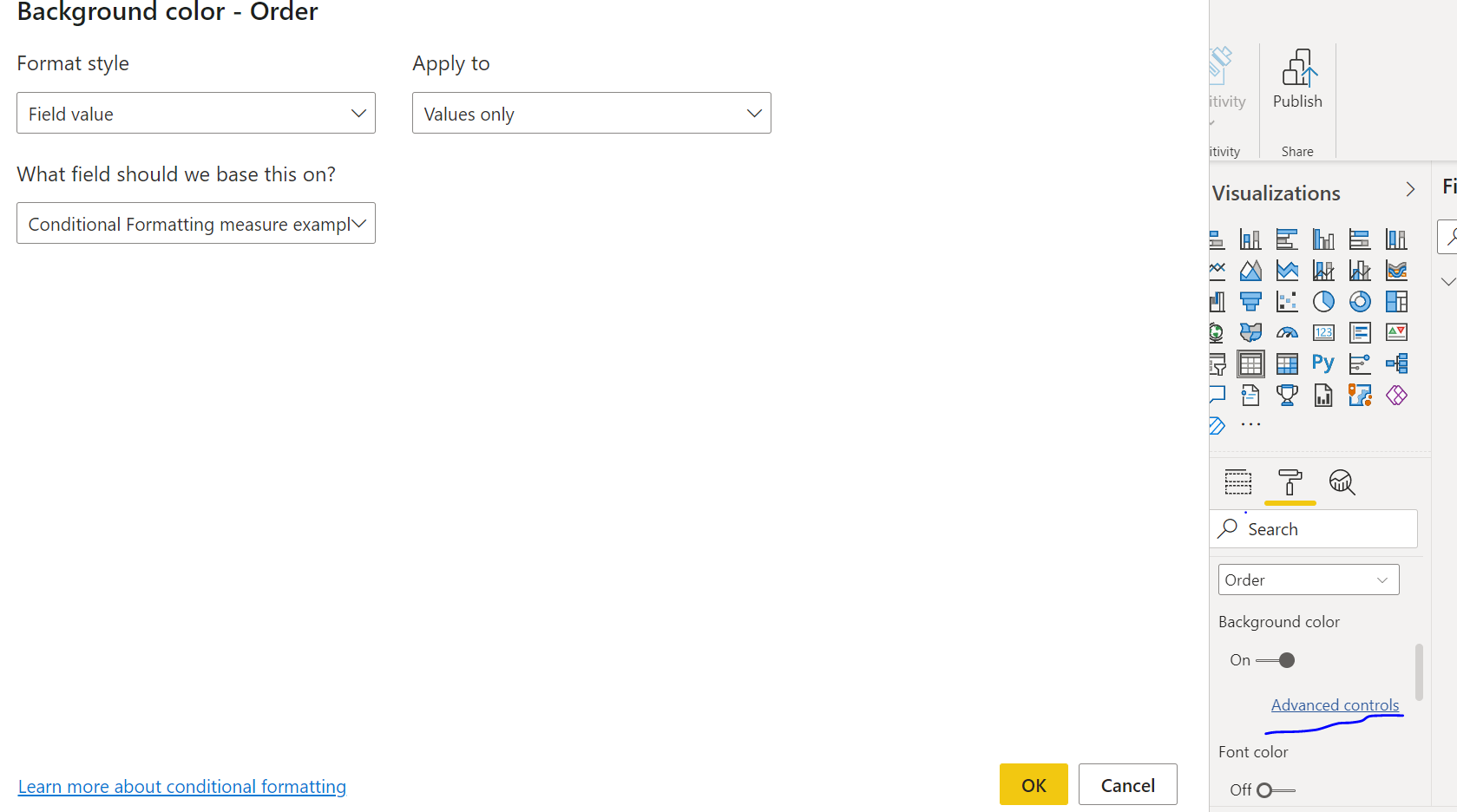This screenshot has width=1457, height=812.
Task: Select the stacked column chart visual
Action: (x=1250, y=239)
